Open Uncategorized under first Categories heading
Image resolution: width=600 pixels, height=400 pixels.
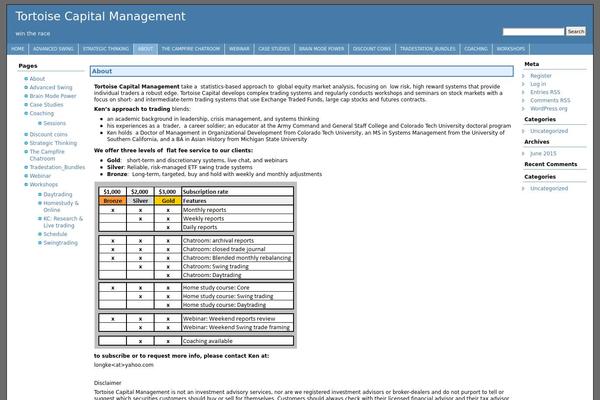coord(549,131)
